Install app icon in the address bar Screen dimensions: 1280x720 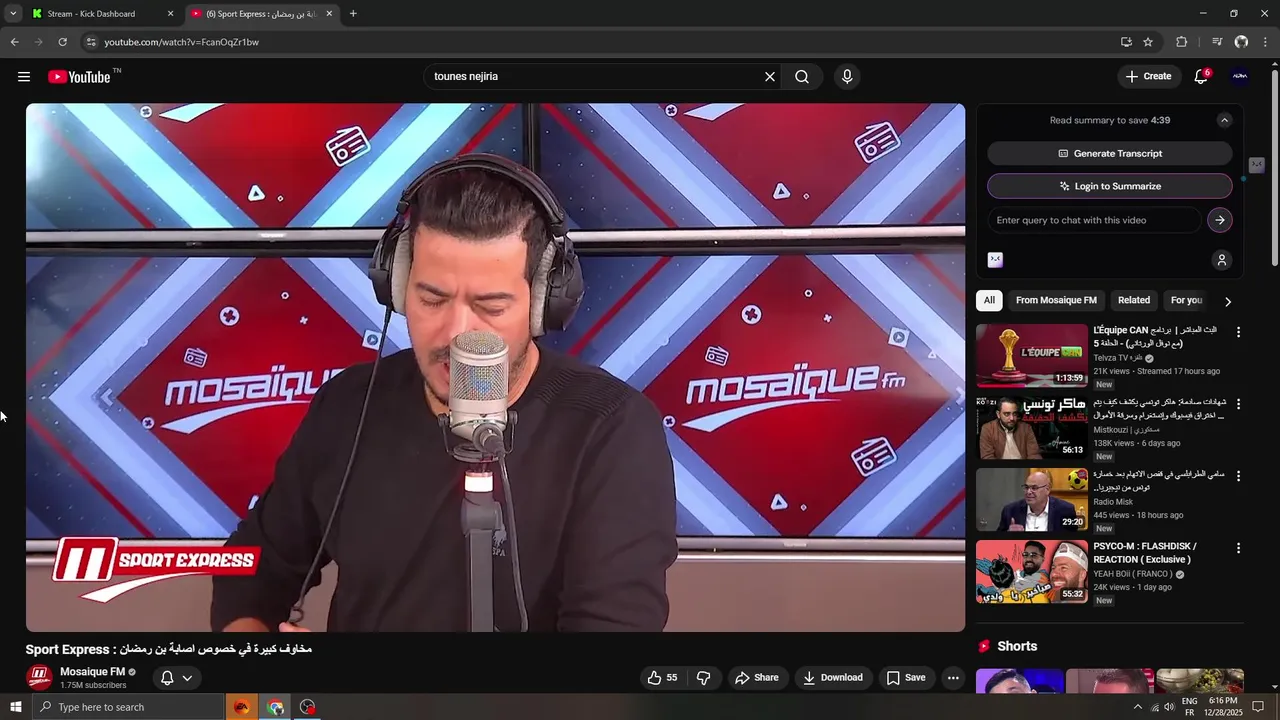pyautogui.click(x=1126, y=42)
